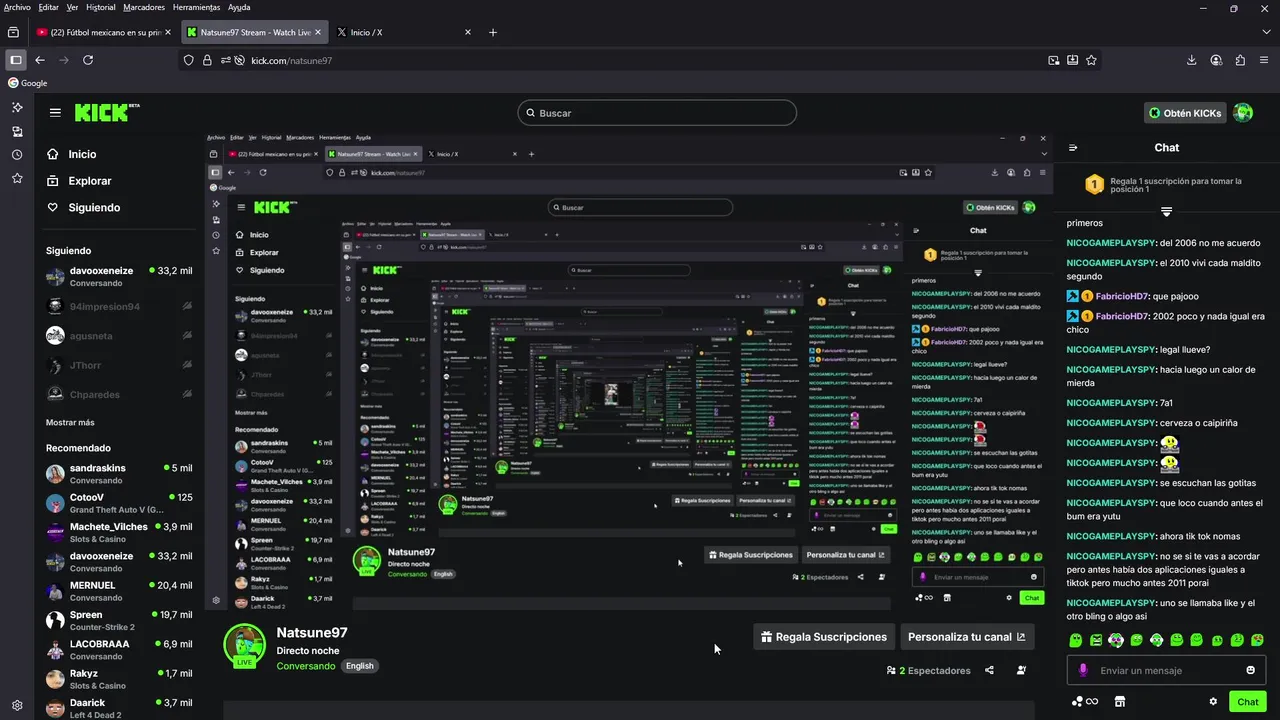Image resolution: width=1280 pixels, height=720 pixels.
Task: Click the Regala Suscripciones button
Action: coord(824,637)
